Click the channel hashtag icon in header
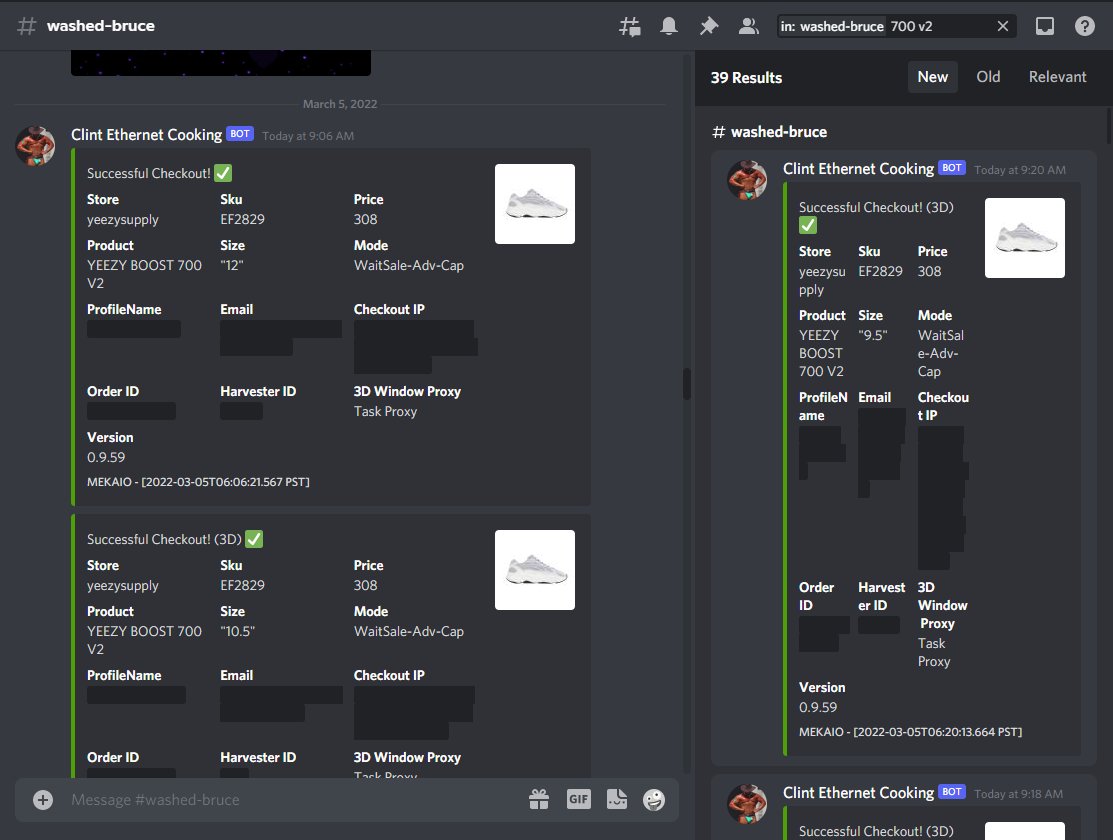The width and height of the screenshot is (1113, 840). tap(27, 26)
